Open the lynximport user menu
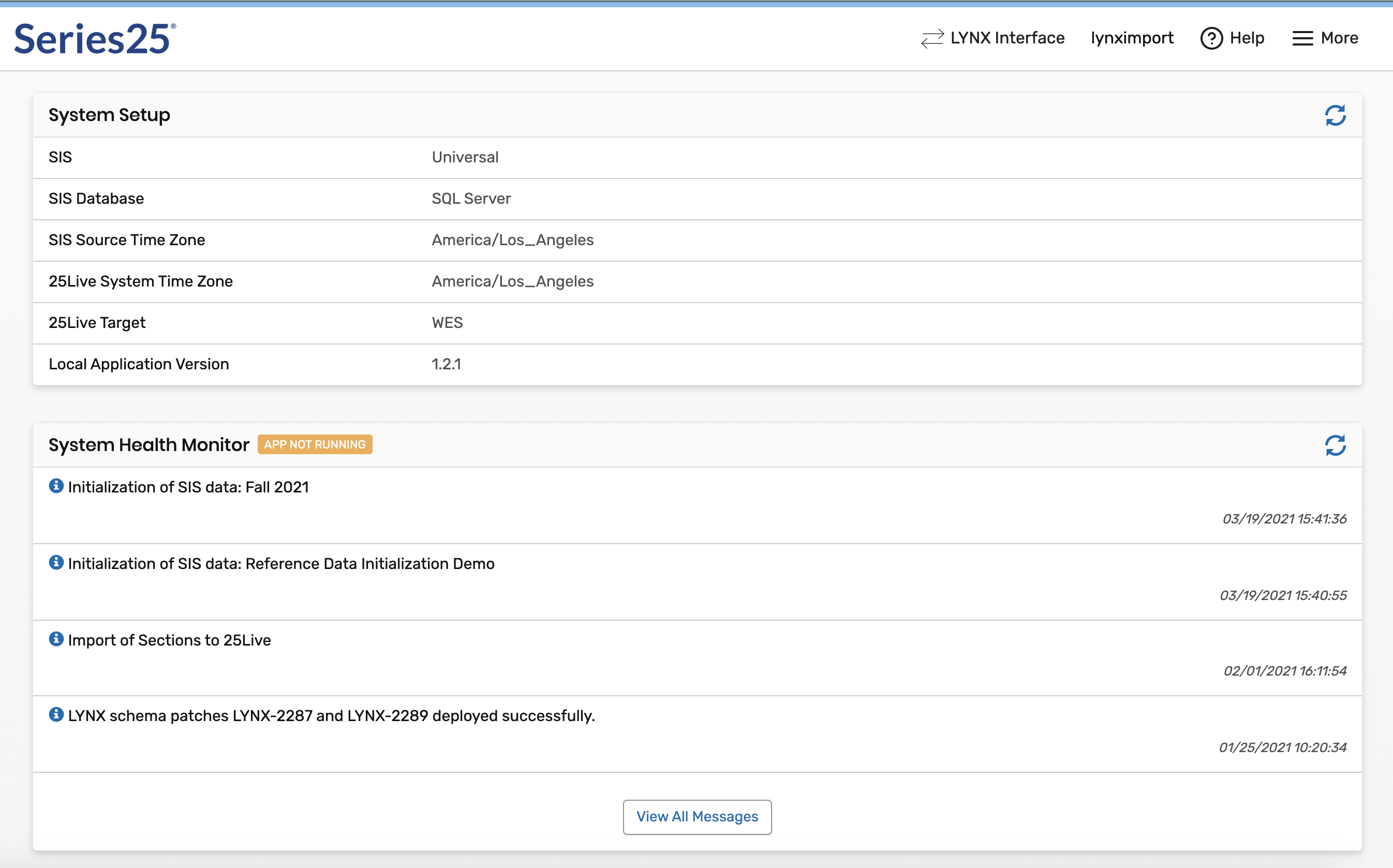 [x=1131, y=38]
